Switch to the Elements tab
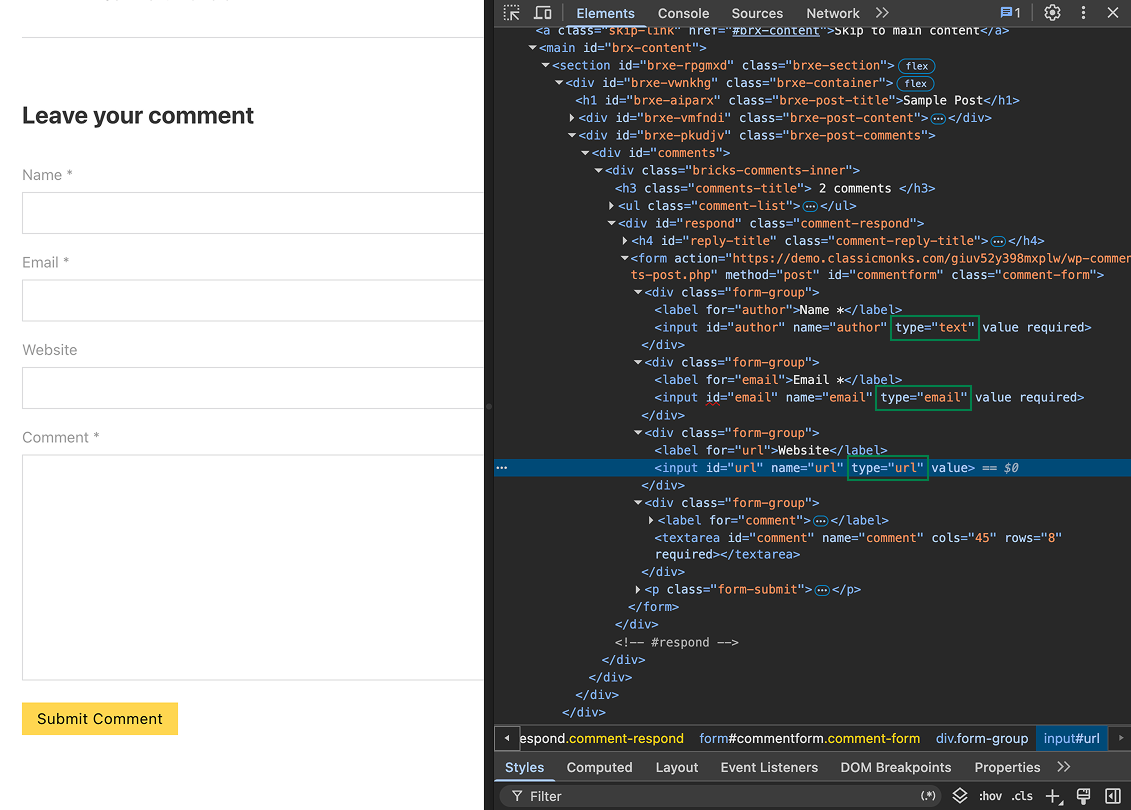 point(605,13)
